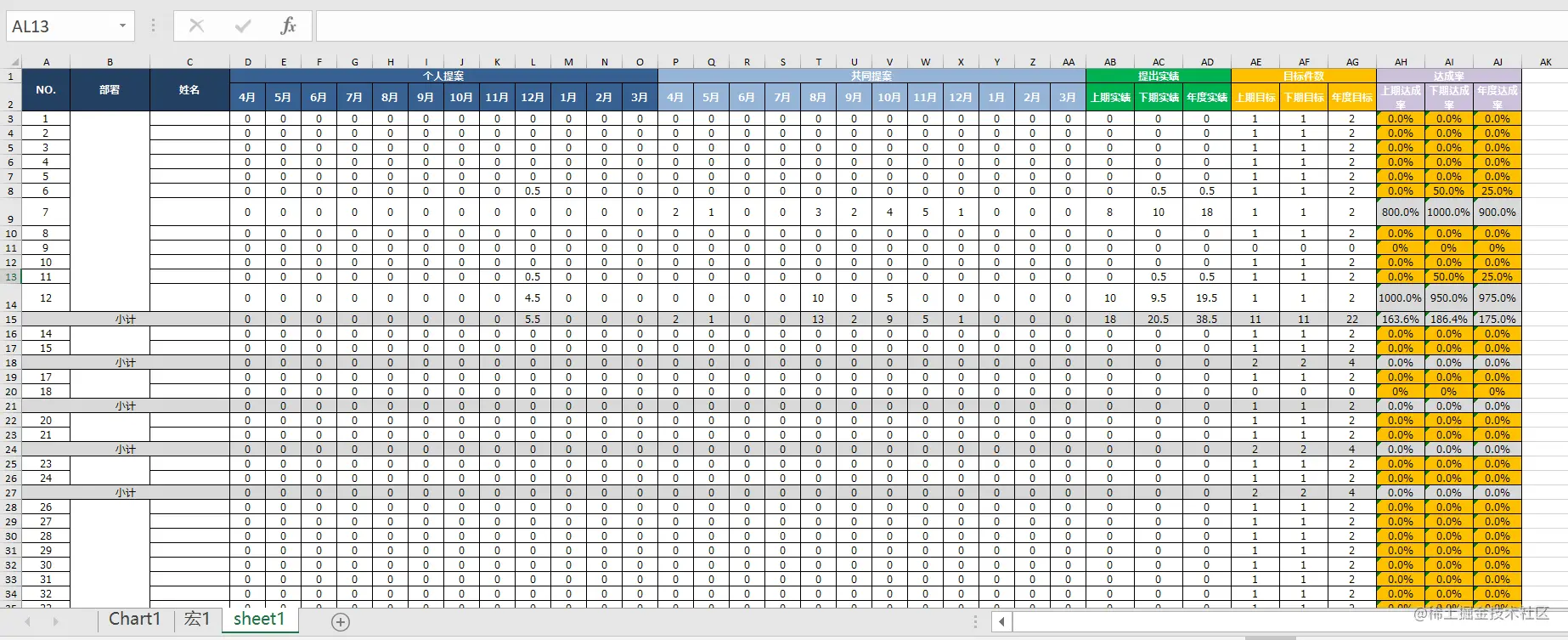
Task: Select column A header
Action: (46, 62)
